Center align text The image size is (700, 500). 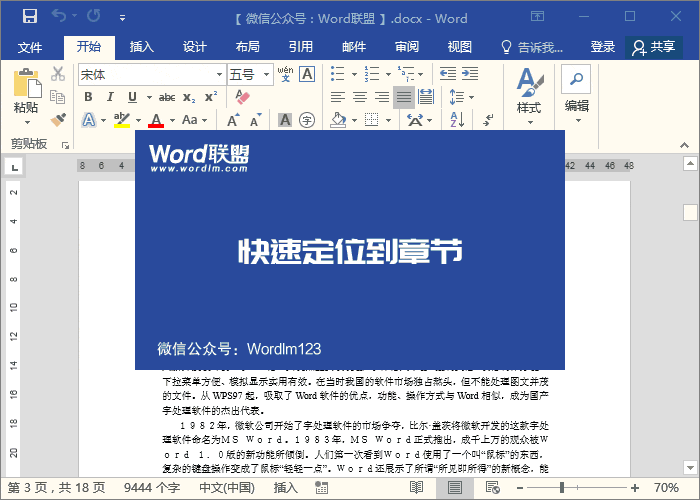click(360, 97)
